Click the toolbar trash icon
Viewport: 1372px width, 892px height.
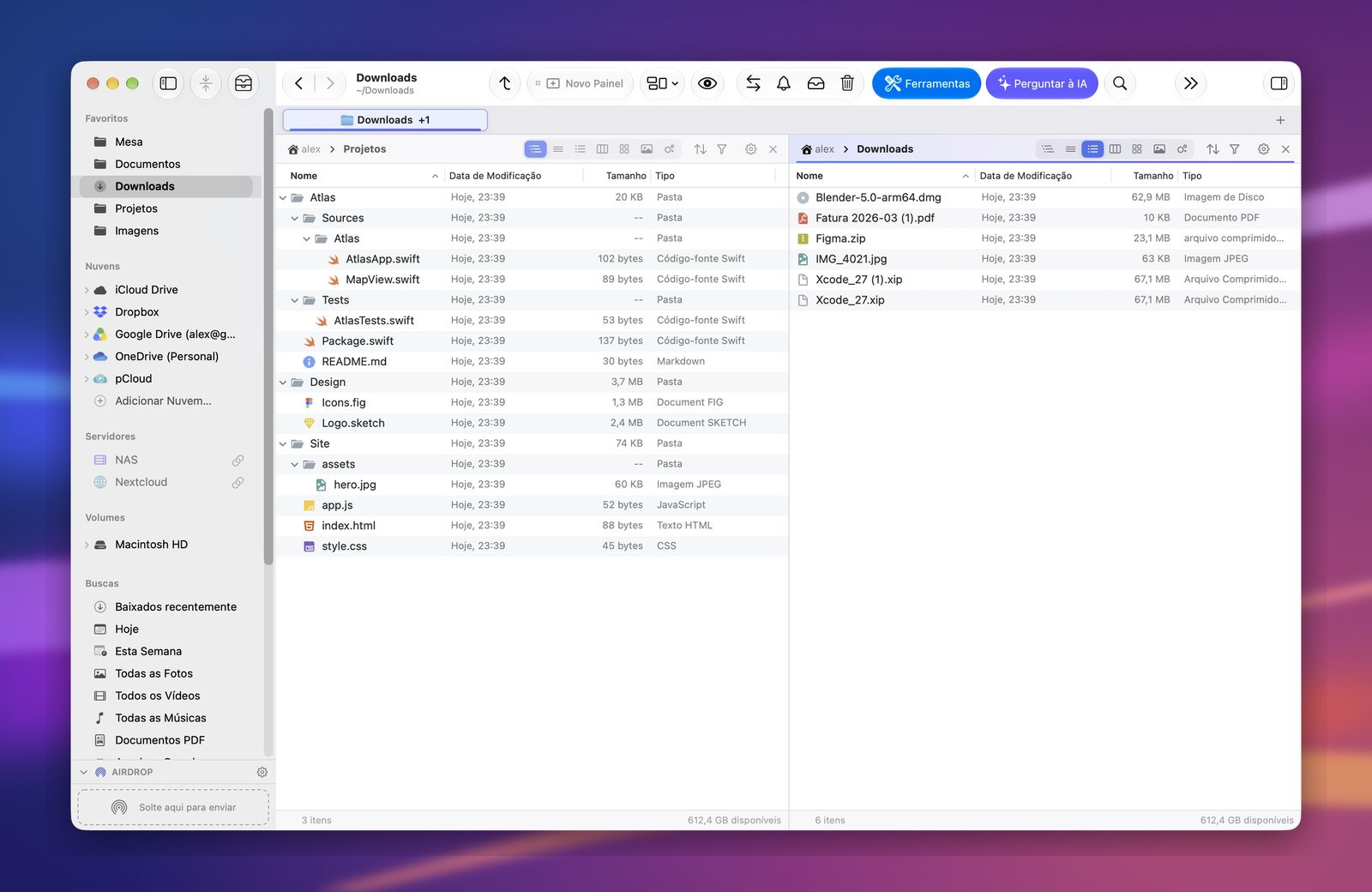point(847,83)
